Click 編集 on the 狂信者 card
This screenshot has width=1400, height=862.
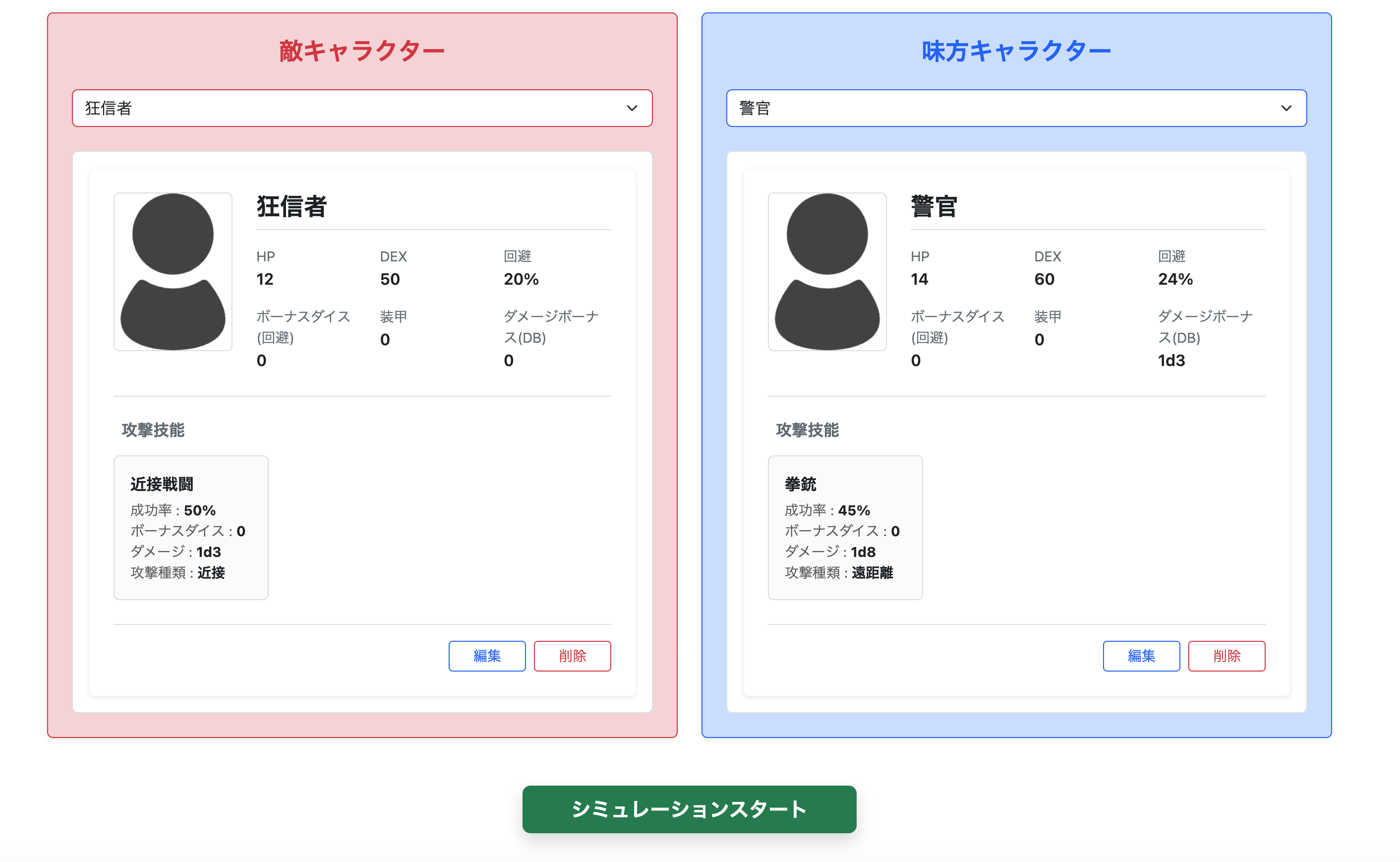pos(487,656)
